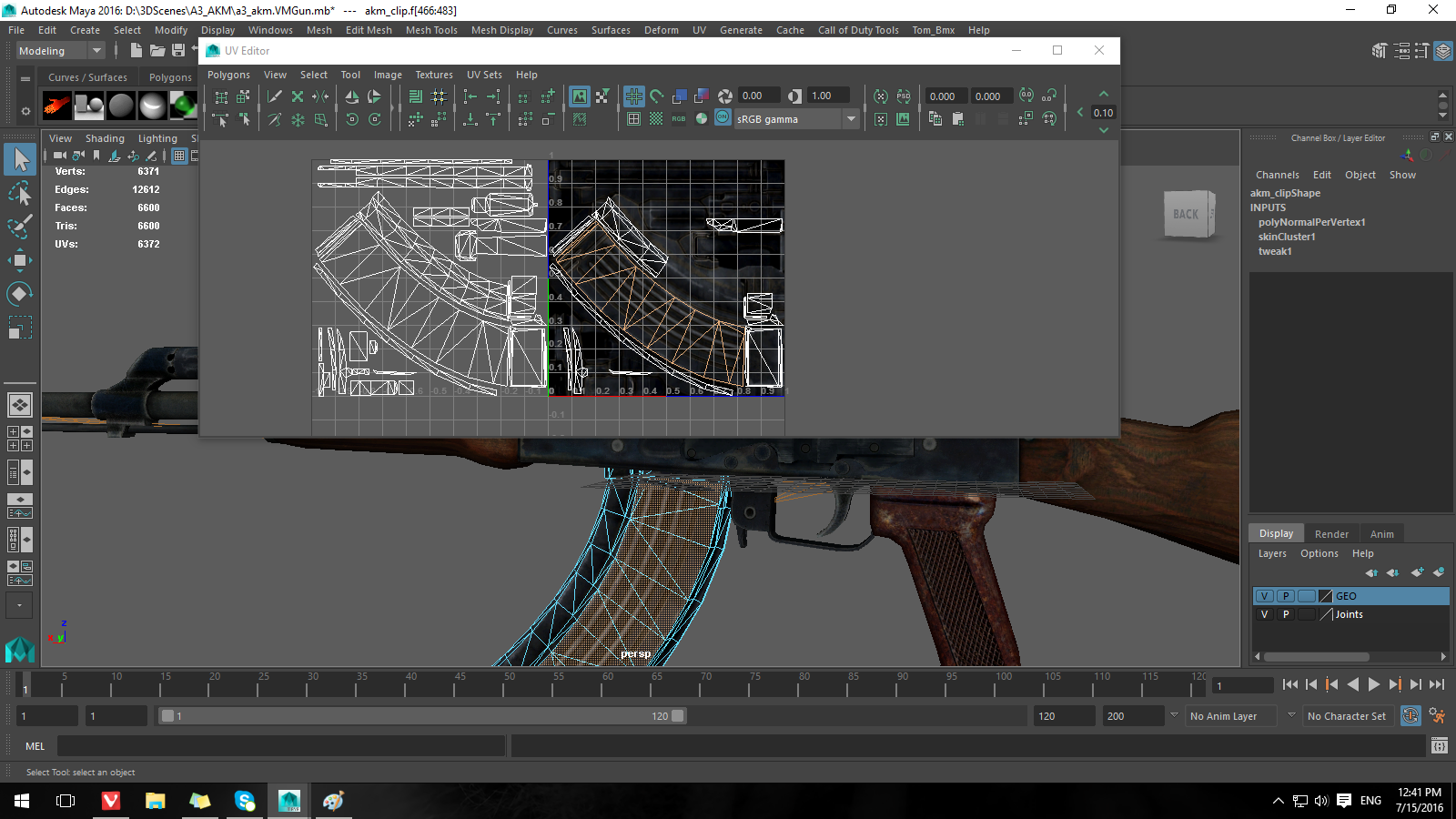
Task: Open the sRGB gamma view transform dropdown
Action: click(x=851, y=119)
